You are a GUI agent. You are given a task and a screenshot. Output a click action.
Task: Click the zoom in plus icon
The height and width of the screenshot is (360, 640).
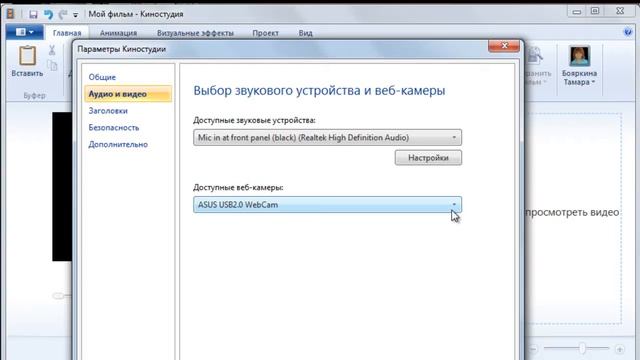[x=620, y=349]
